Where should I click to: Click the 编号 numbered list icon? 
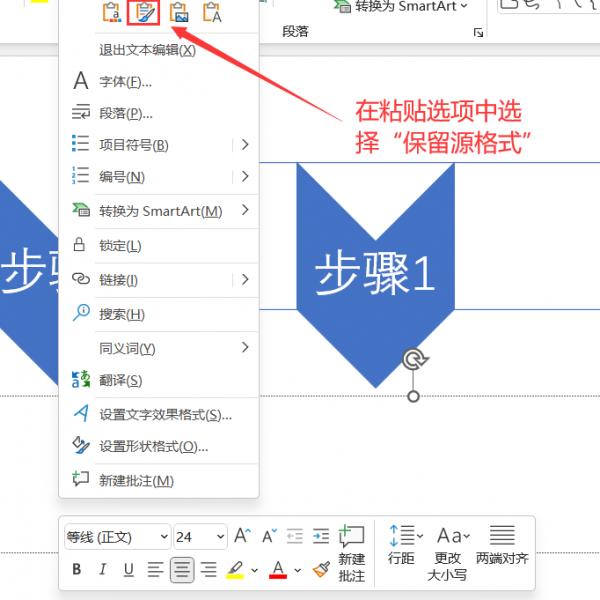click(80, 175)
